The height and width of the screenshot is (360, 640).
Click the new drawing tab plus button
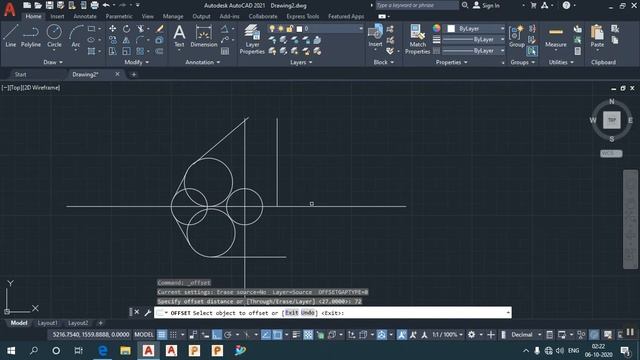[x=133, y=74]
